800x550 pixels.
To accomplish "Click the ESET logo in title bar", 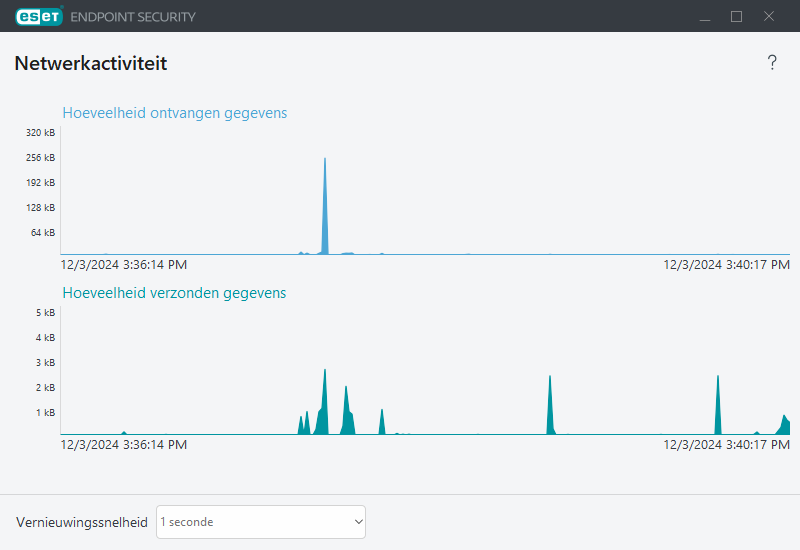I will pyautogui.click(x=39, y=16).
